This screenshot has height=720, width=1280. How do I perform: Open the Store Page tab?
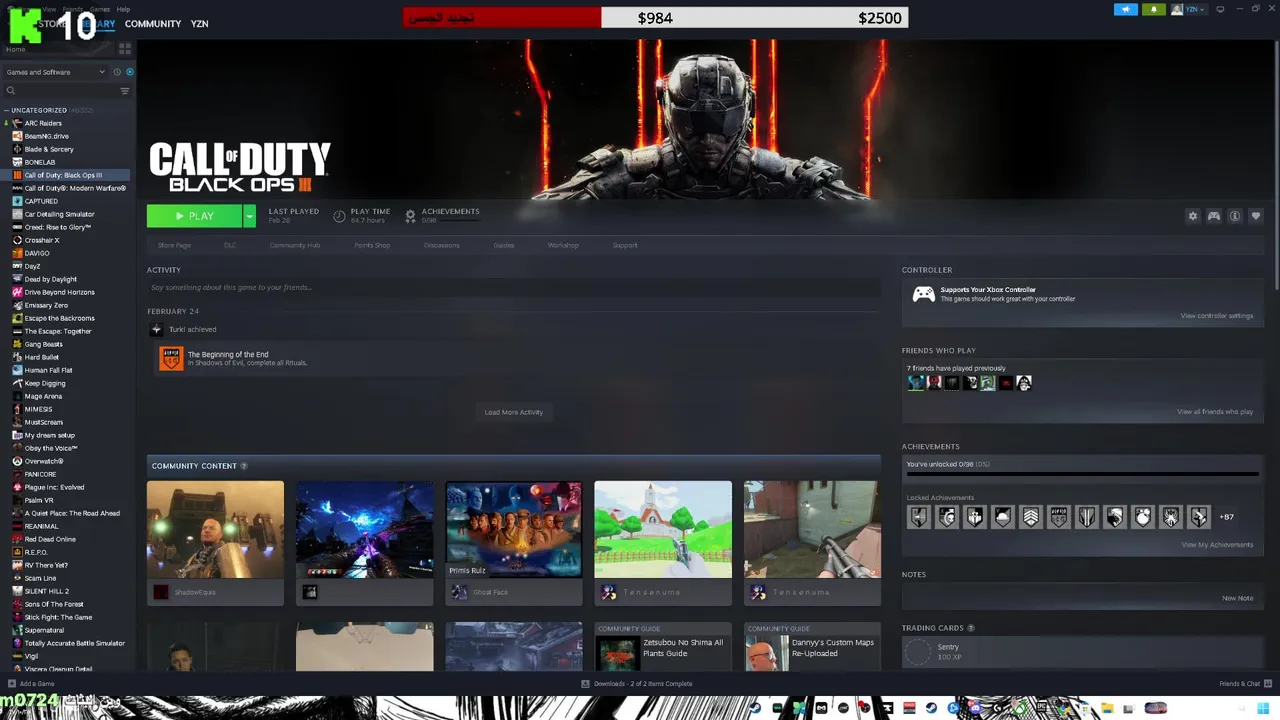click(174, 245)
